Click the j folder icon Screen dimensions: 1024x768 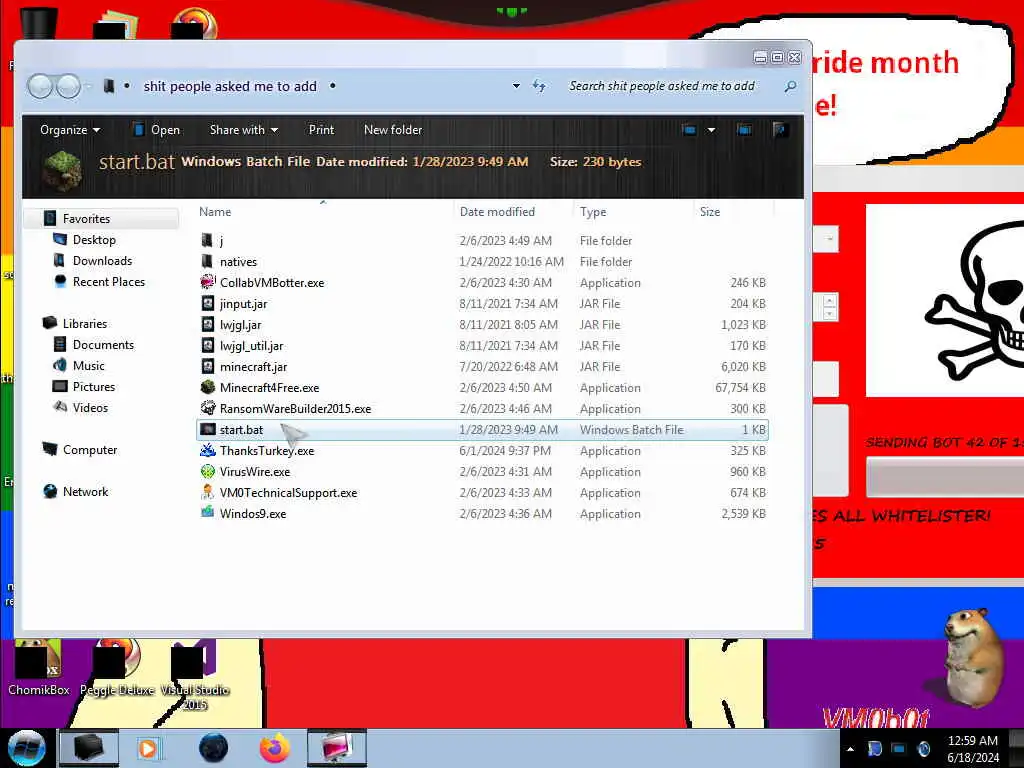[208, 240]
